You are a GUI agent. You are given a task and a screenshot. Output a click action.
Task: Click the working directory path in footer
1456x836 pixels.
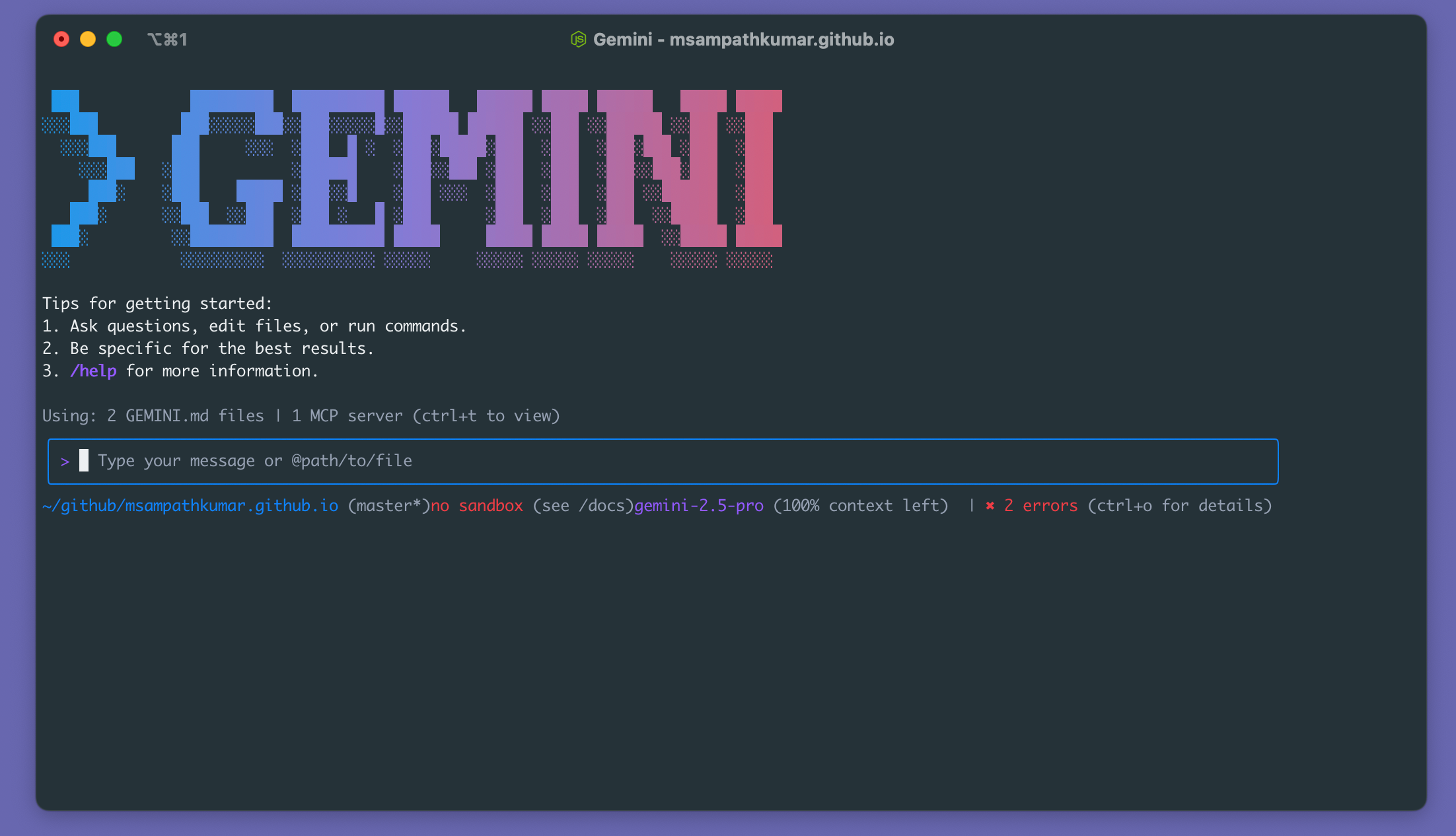[190, 506]
